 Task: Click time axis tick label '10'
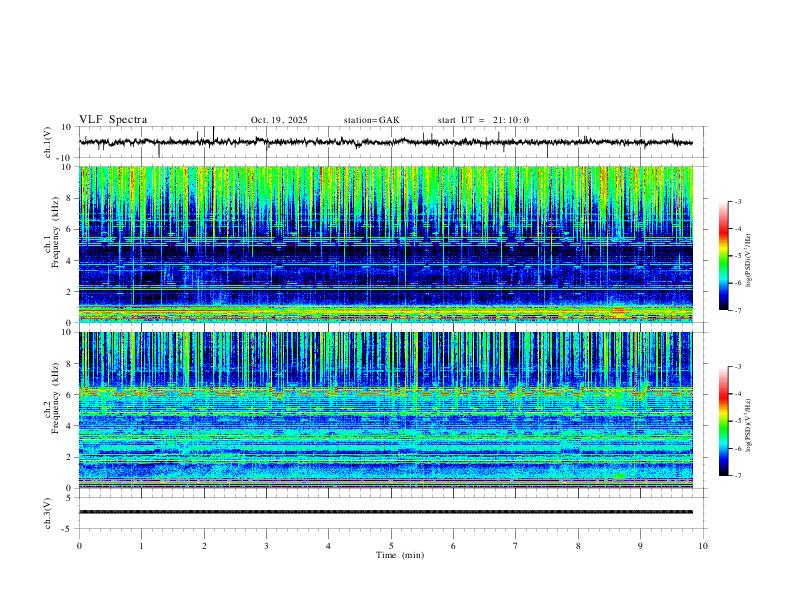[703, 546]
